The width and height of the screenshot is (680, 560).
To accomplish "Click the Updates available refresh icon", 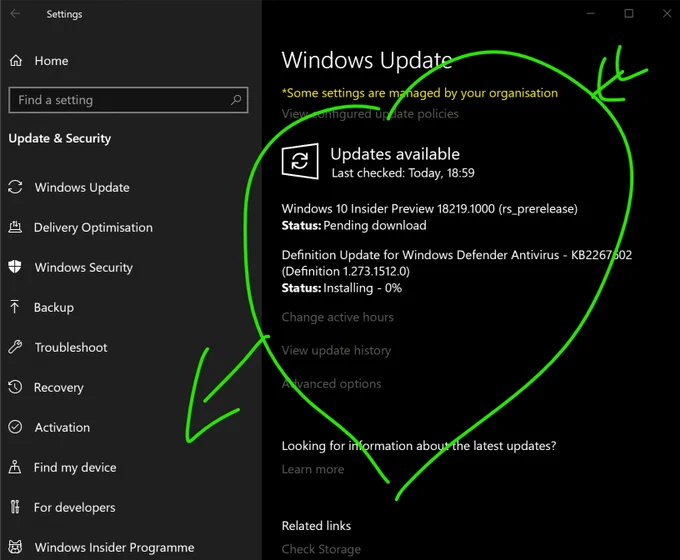I will [x=300, y=161].
